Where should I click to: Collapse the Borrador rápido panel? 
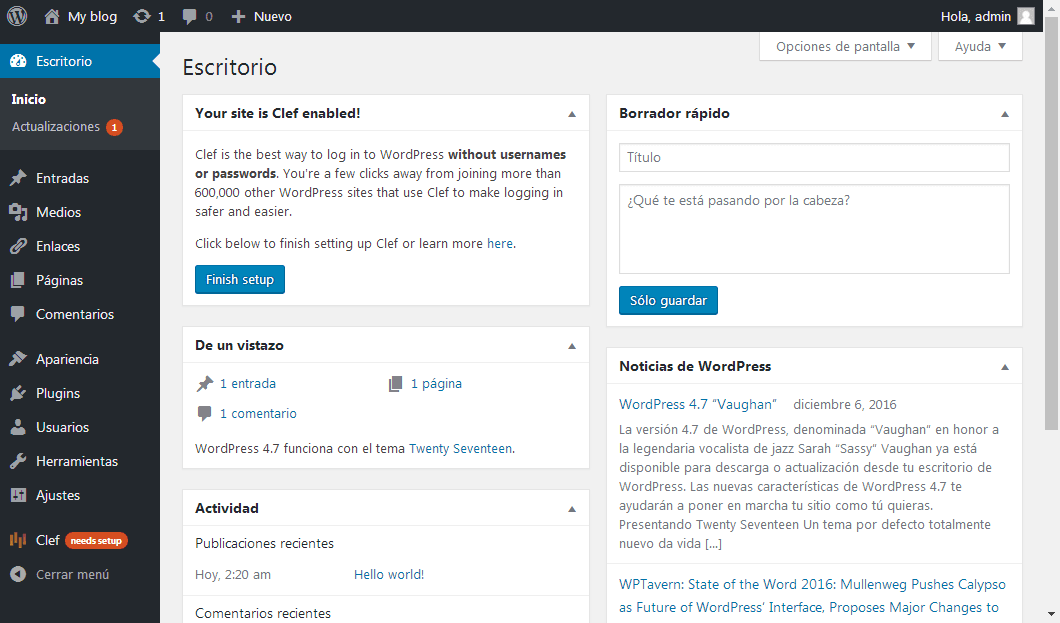pos(1005,114)
